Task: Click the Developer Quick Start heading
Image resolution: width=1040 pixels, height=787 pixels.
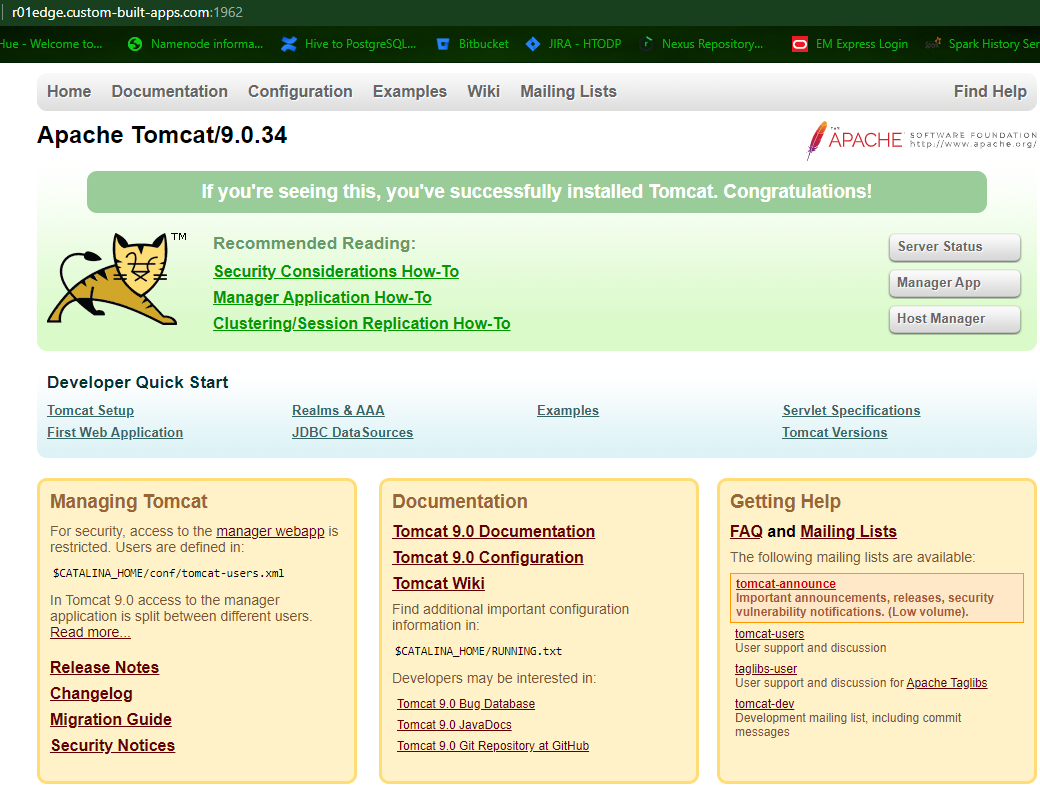Action: click(x=137, y=383)
